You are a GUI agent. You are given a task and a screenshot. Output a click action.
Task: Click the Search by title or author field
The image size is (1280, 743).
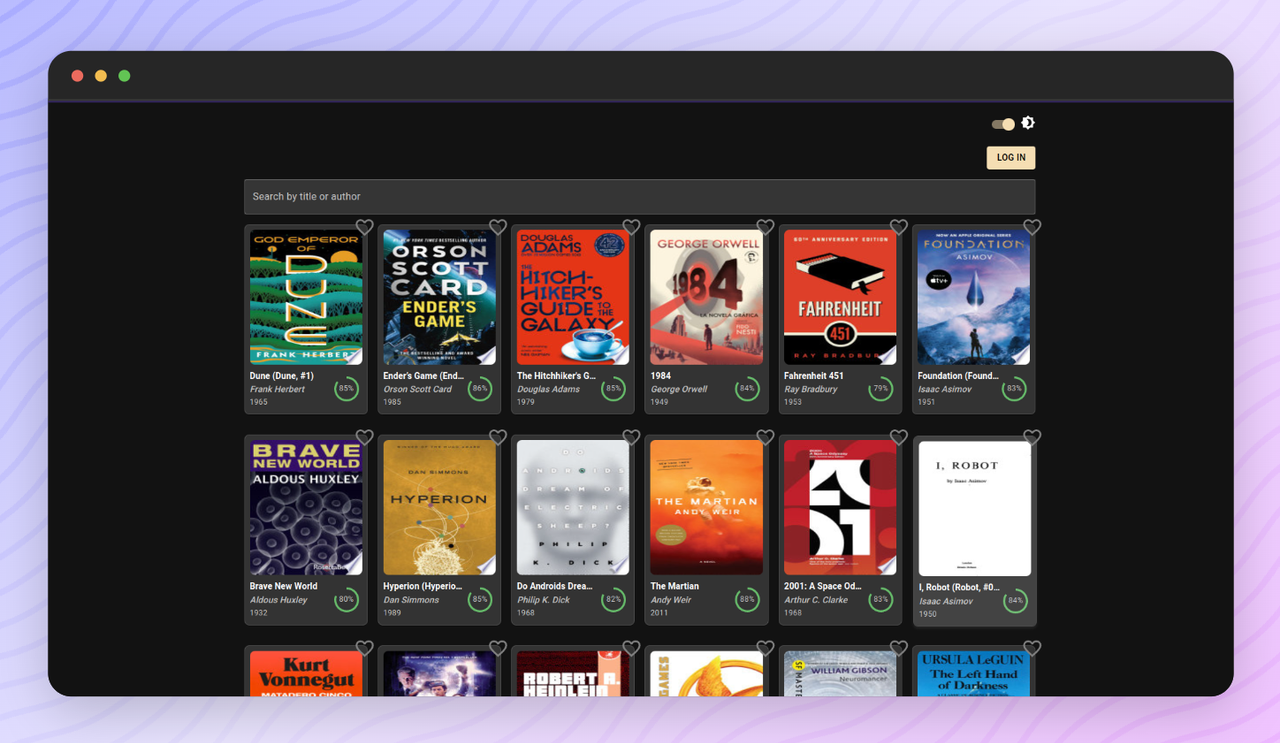(x=640, y=197)
